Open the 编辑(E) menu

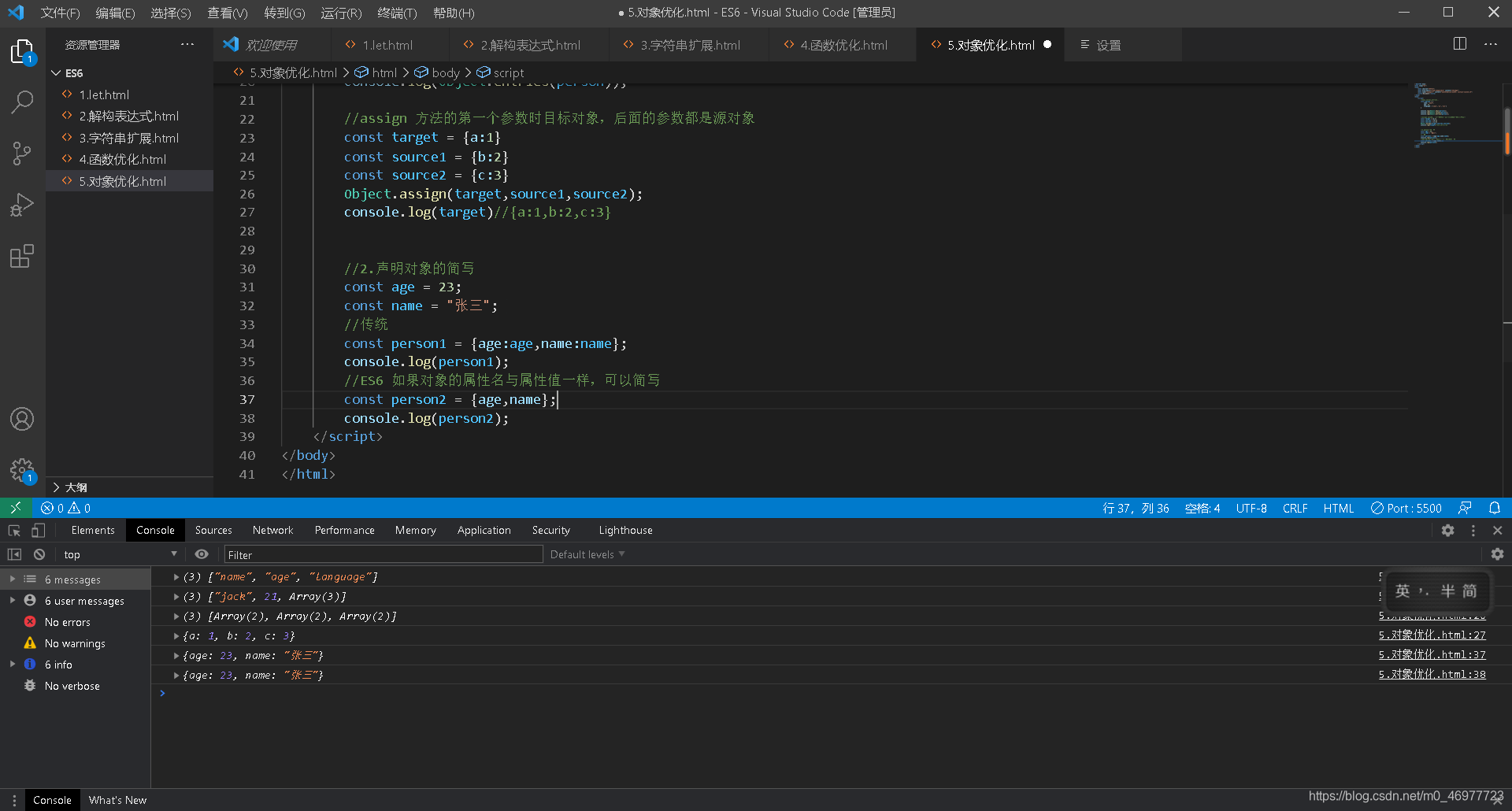(116, 13)
